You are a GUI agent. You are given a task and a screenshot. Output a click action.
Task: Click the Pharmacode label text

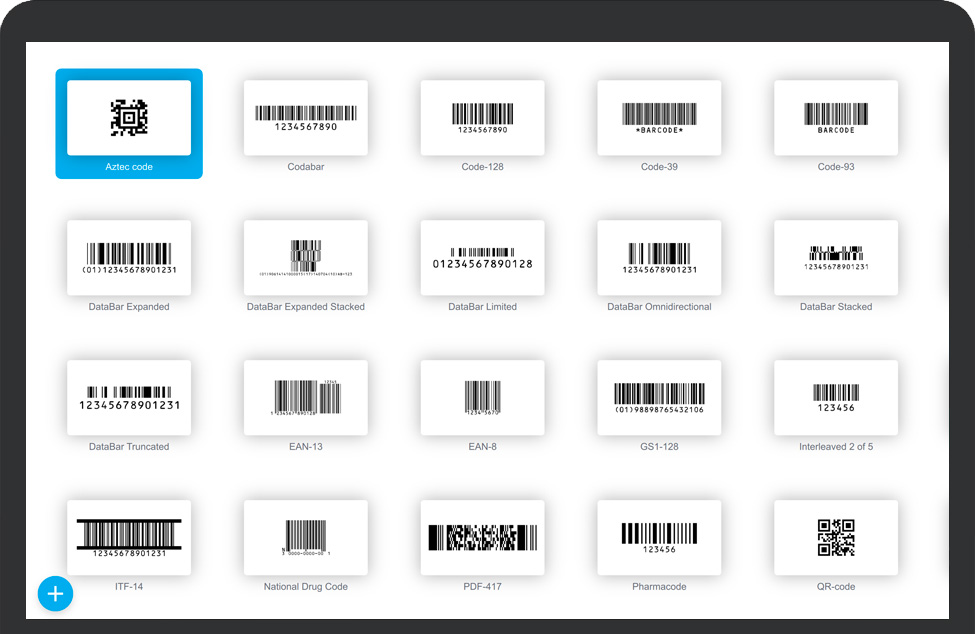(x=659, y=587)
